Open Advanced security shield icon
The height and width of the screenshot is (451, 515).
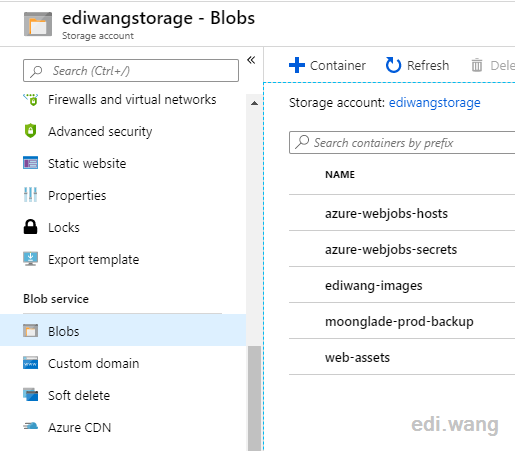pyautogui.click(x=30, y=131)
